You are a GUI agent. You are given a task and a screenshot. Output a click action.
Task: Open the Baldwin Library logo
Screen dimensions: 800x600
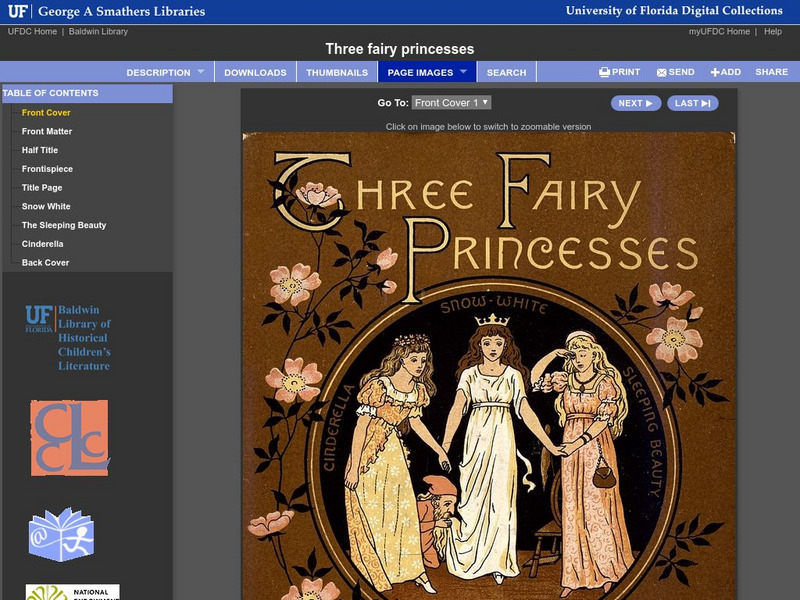click(68, 338)
